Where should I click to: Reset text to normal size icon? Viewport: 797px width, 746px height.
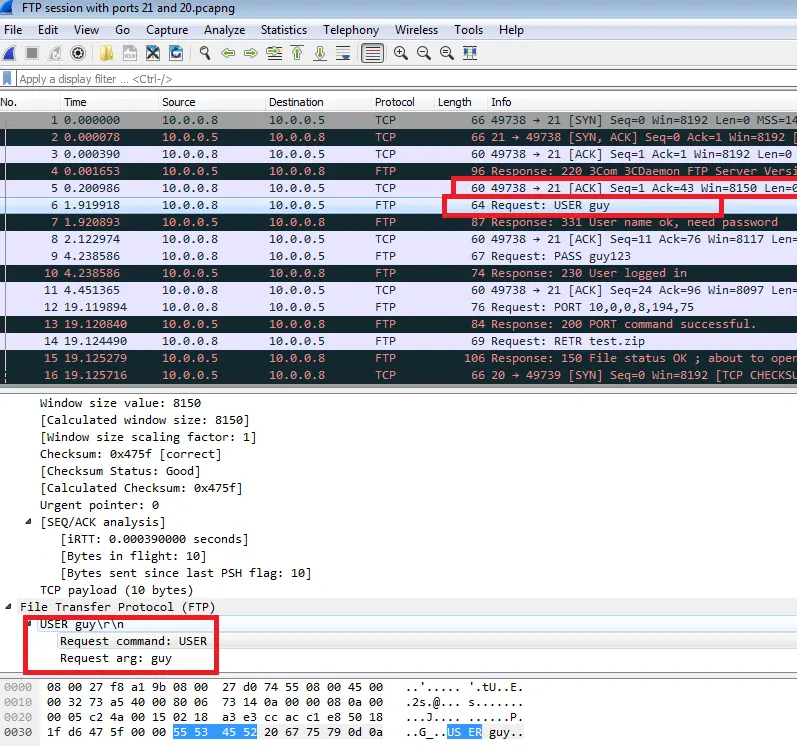pos(447,53)
